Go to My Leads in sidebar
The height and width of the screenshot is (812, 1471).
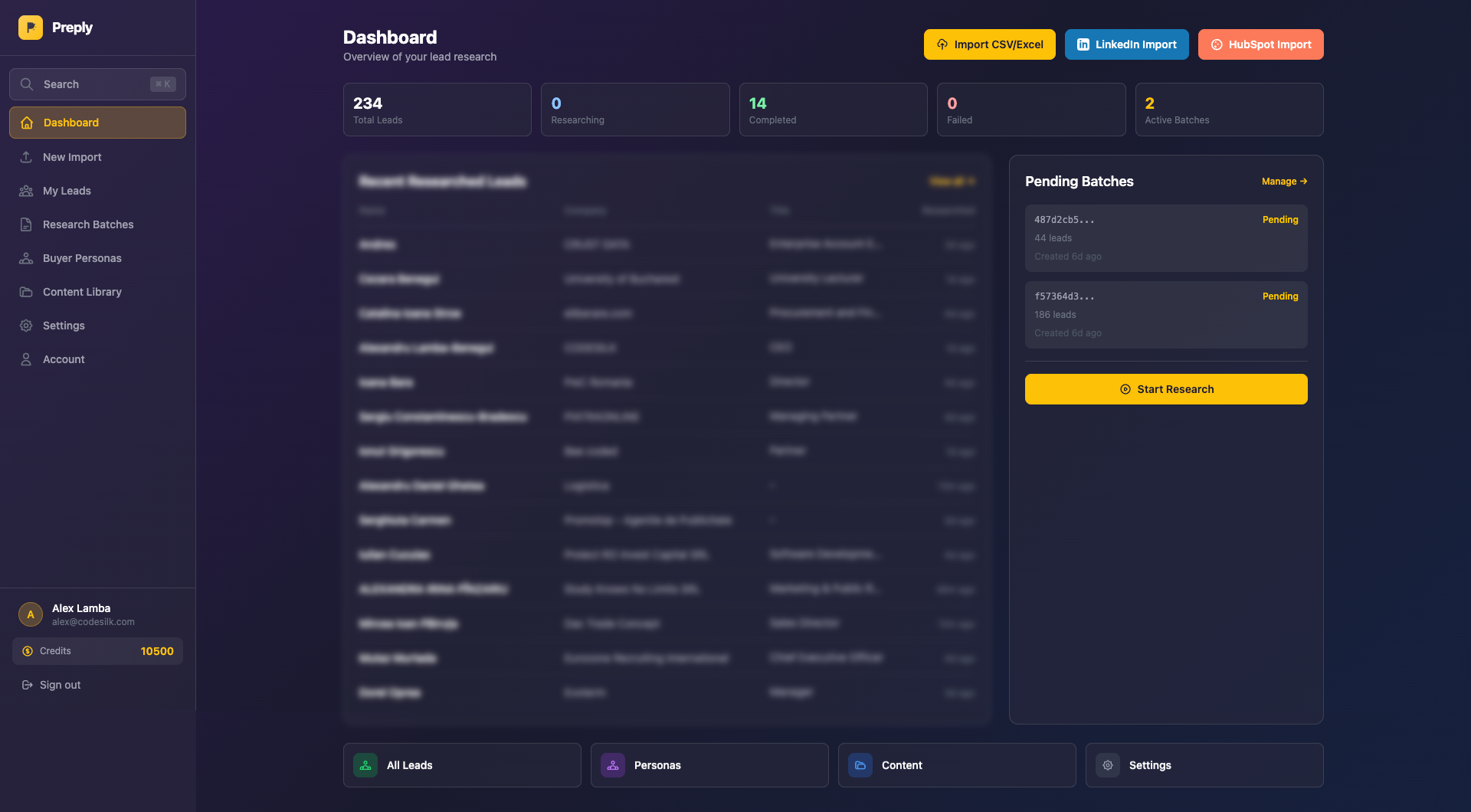click(67, 191)
